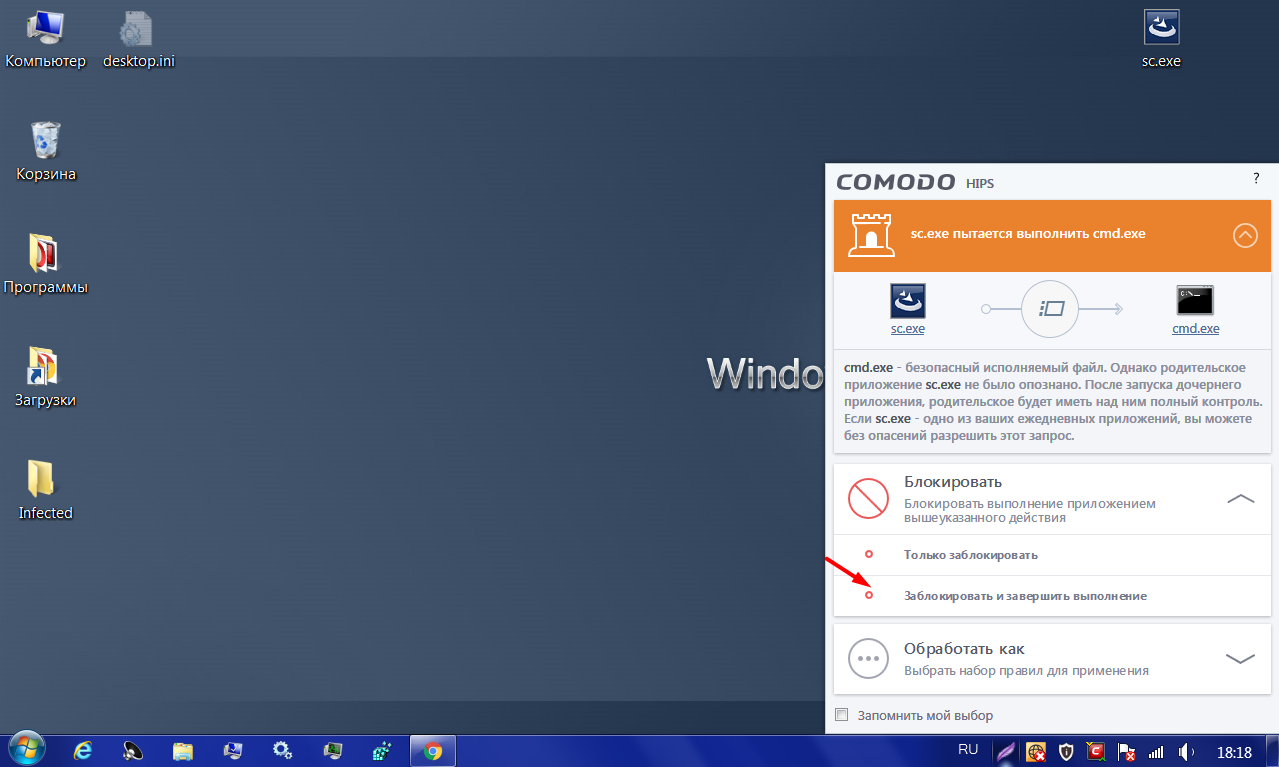Click the execution action icon between processes
The image size is (1279, 767).
point(1049,308)
